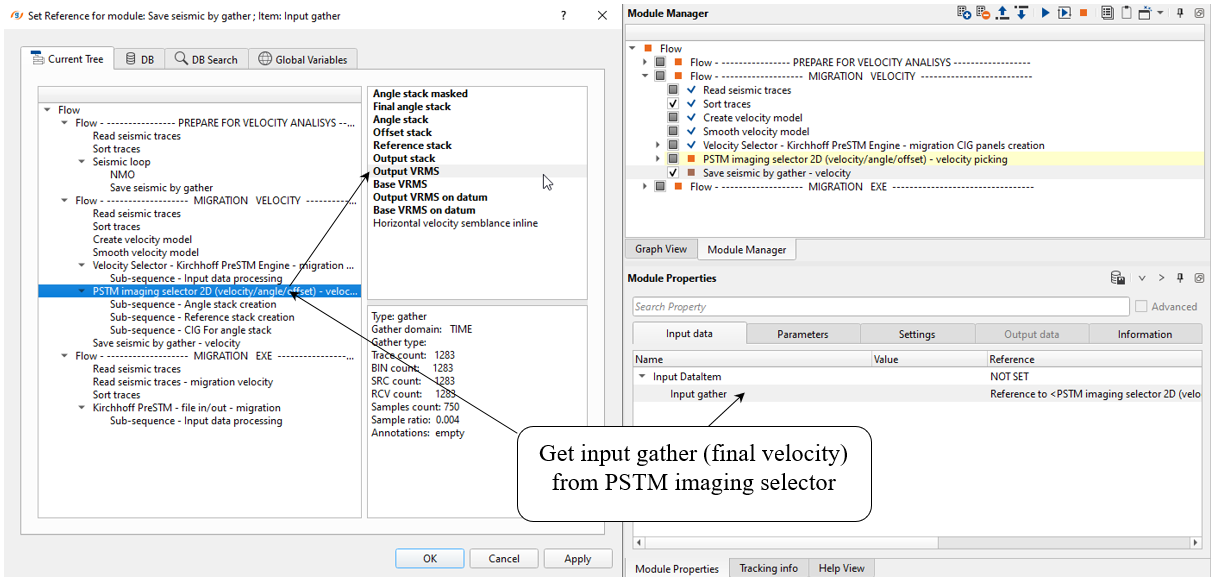Click the add module icon in Module Manager
The width and height of the screenshot is (1211, 581).
pos(964,13)
